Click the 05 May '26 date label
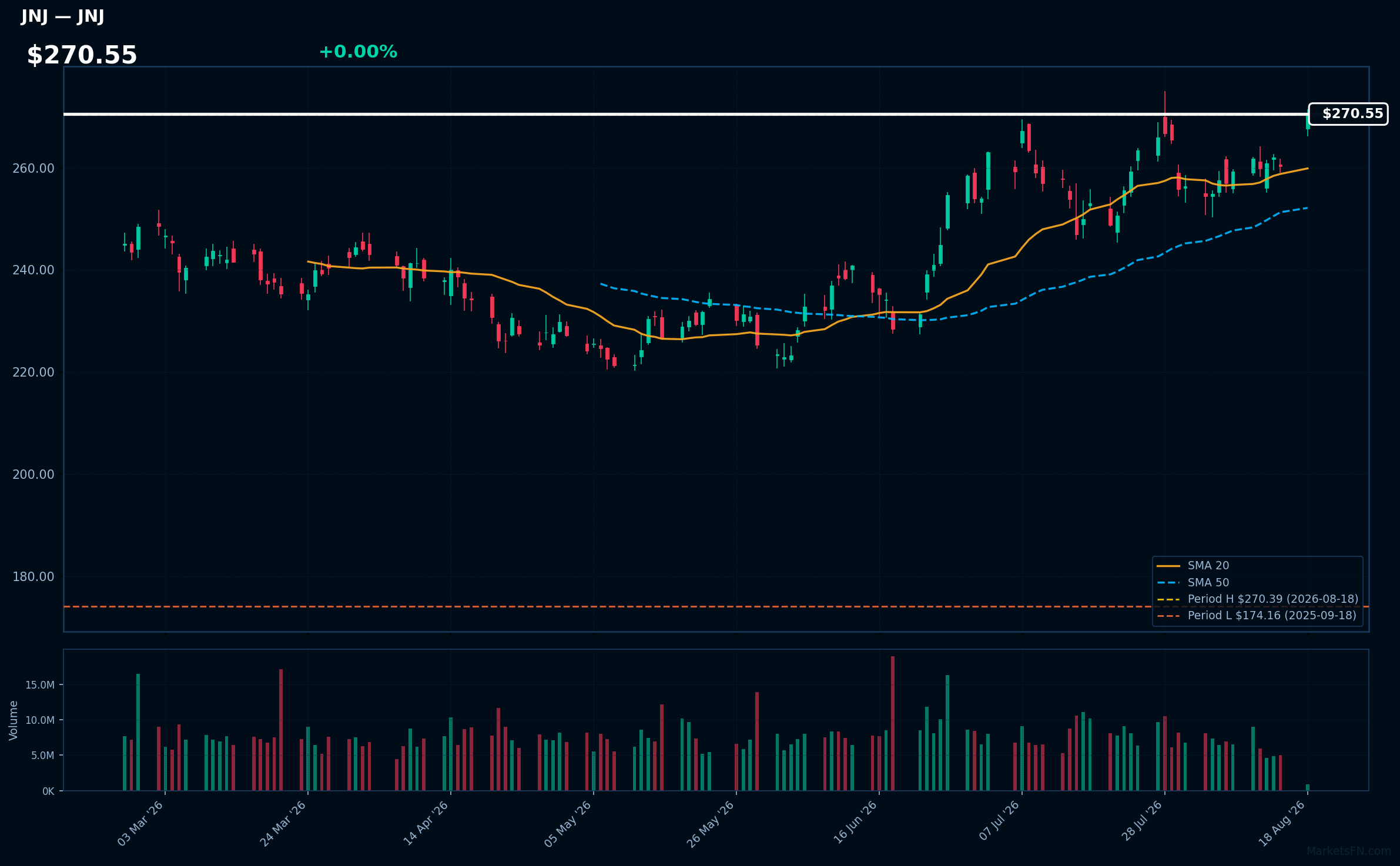 click(568, 824)
